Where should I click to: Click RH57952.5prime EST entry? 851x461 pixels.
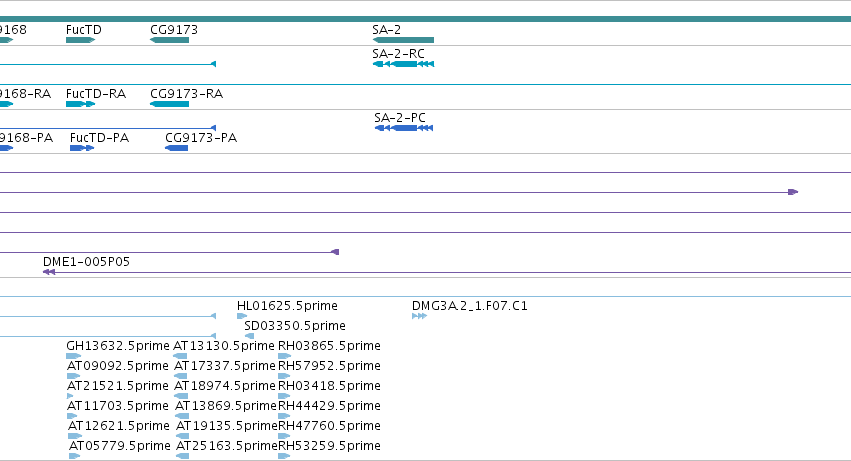coord(329,366)
